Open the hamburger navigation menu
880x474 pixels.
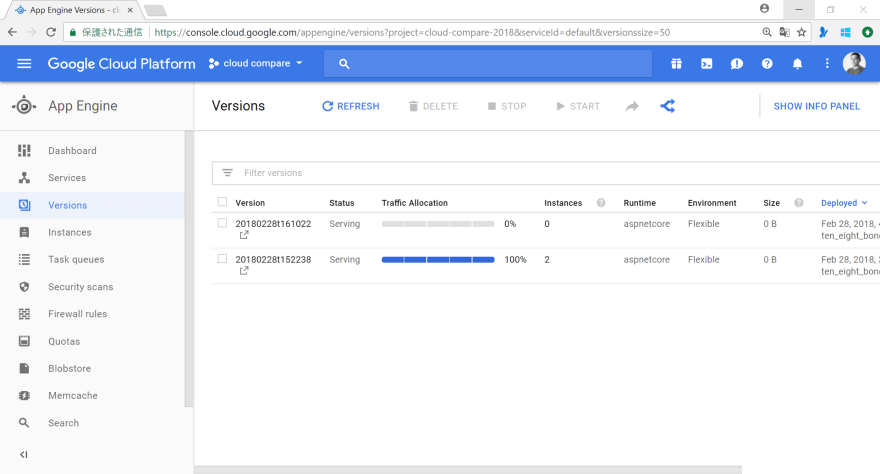(24, 63)
